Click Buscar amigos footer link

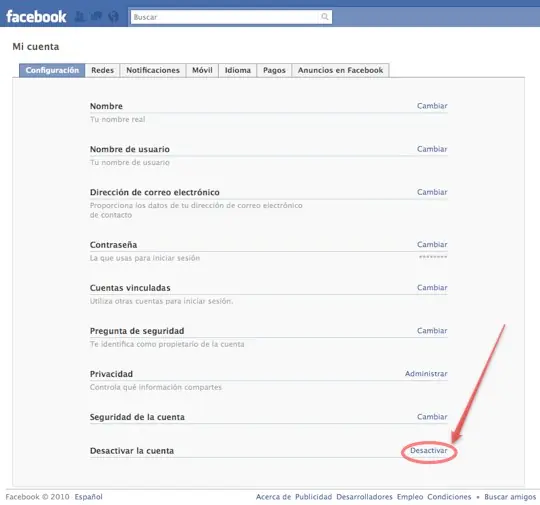point(510,497)
